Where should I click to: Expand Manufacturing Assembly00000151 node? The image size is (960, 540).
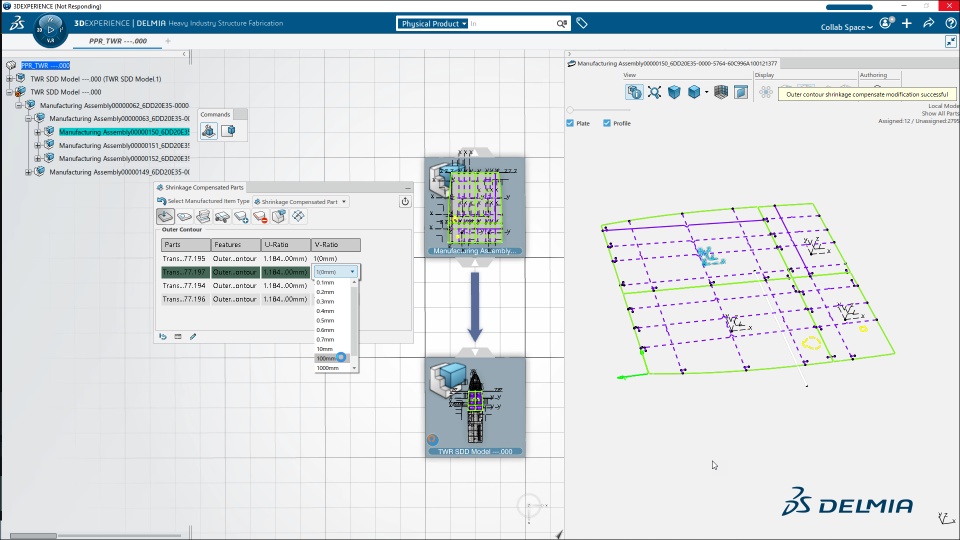38,145
